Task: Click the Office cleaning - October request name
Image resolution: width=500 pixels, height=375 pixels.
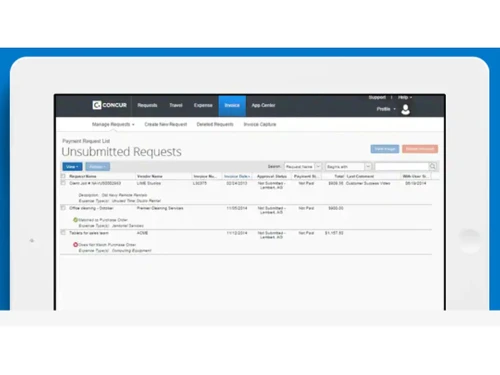Action: click(91, 208)
